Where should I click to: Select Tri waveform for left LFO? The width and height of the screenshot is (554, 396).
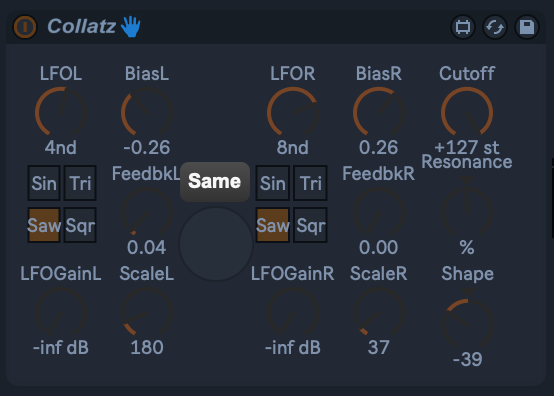80,183
